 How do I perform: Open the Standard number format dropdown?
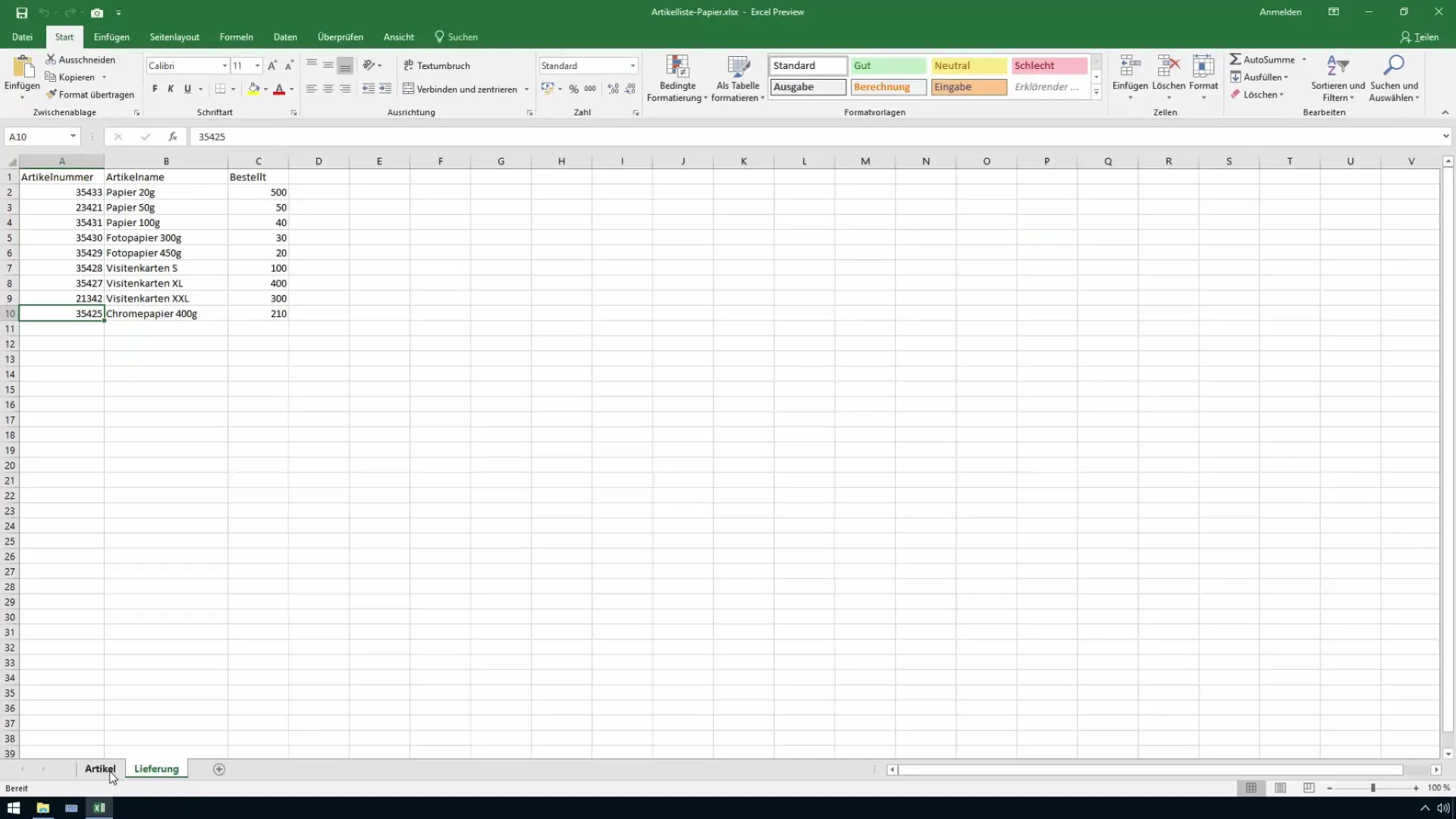coord(632,66)
